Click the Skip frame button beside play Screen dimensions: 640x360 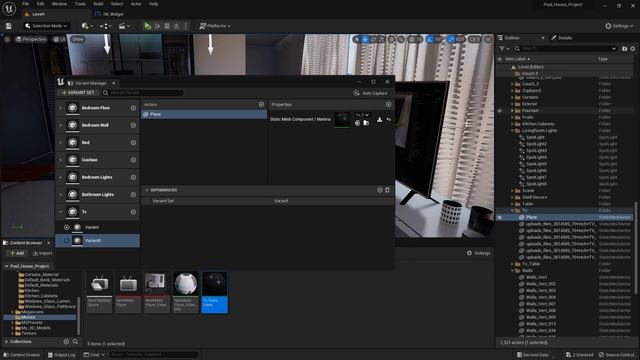pyautogui.click(x=158, y=26)
